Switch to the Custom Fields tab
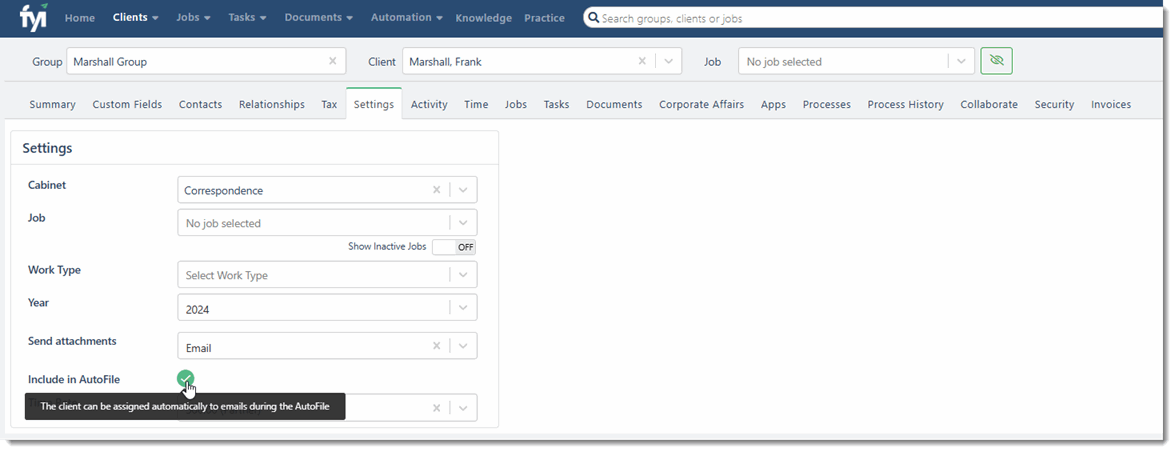Screen dimensions: 1175x452 click(127, 104)
